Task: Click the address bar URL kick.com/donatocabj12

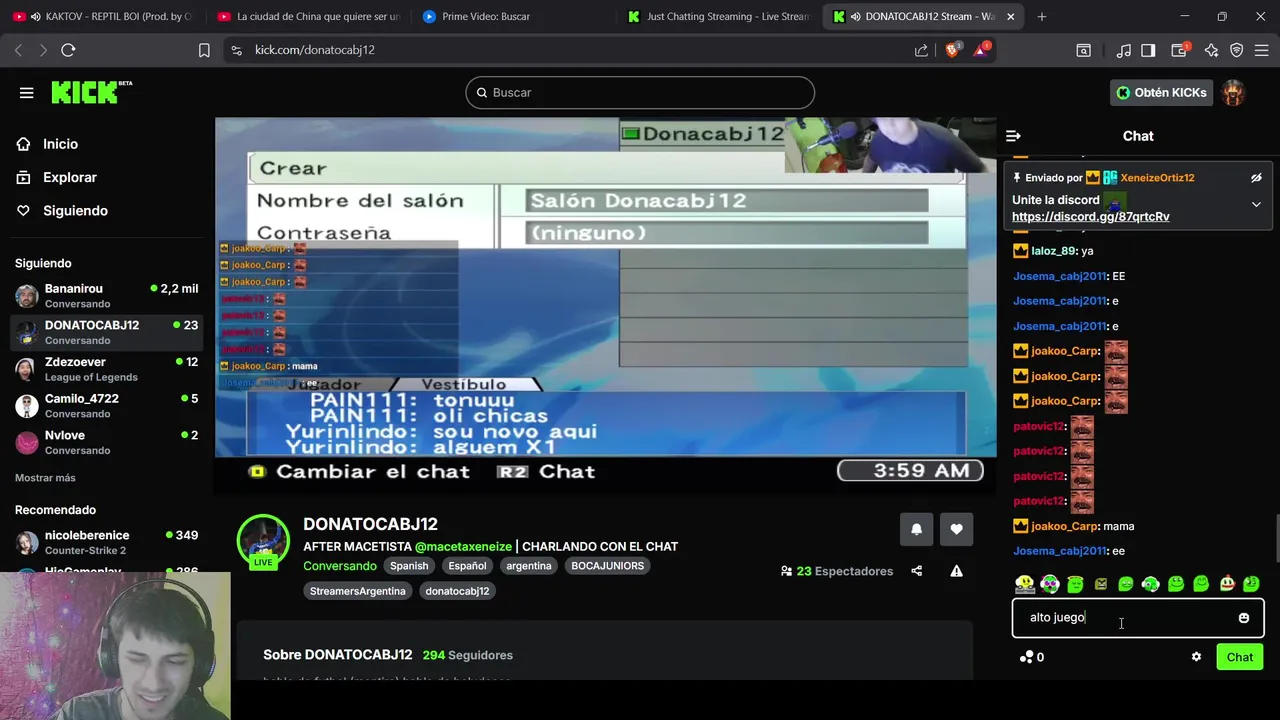Action: [x=315, y=50]
